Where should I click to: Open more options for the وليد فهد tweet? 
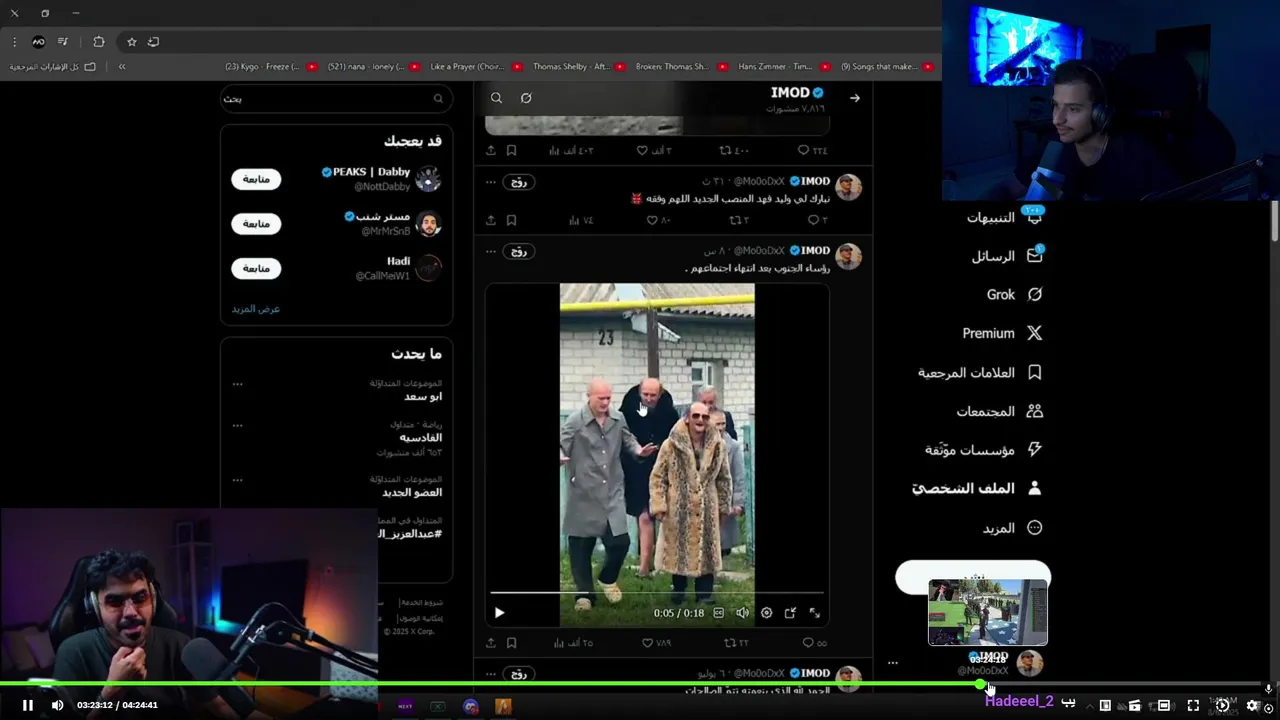point(491,182)
